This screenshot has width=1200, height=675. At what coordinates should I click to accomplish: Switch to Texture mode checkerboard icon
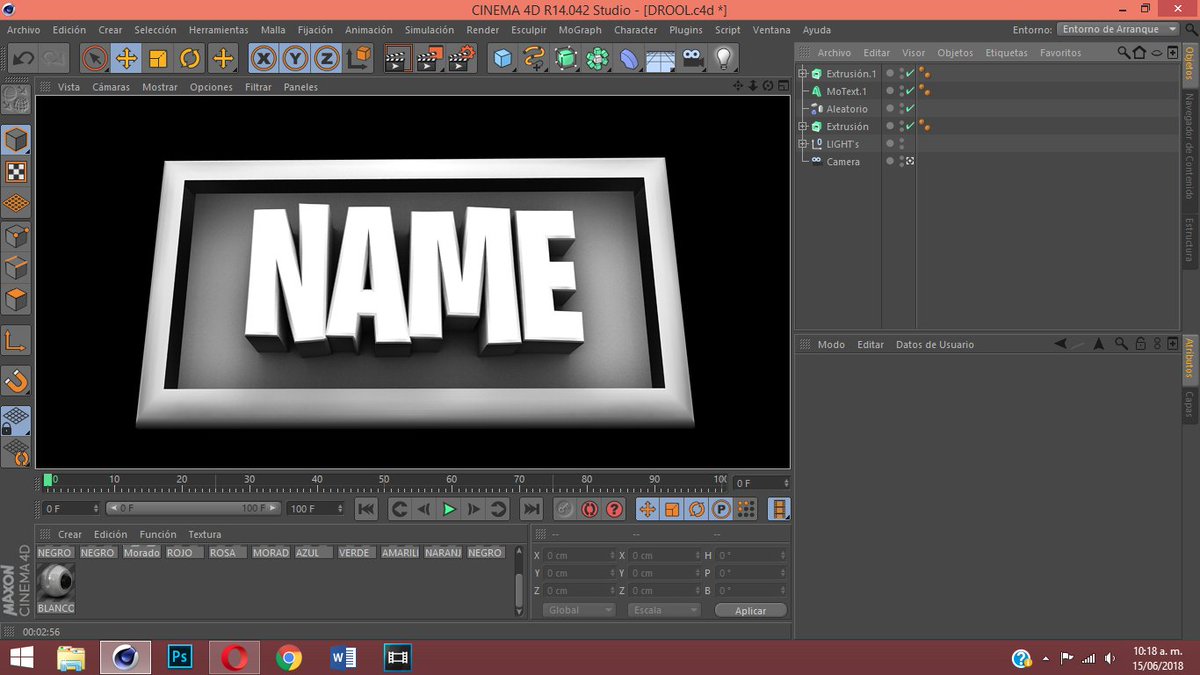(x=16, y=172)
